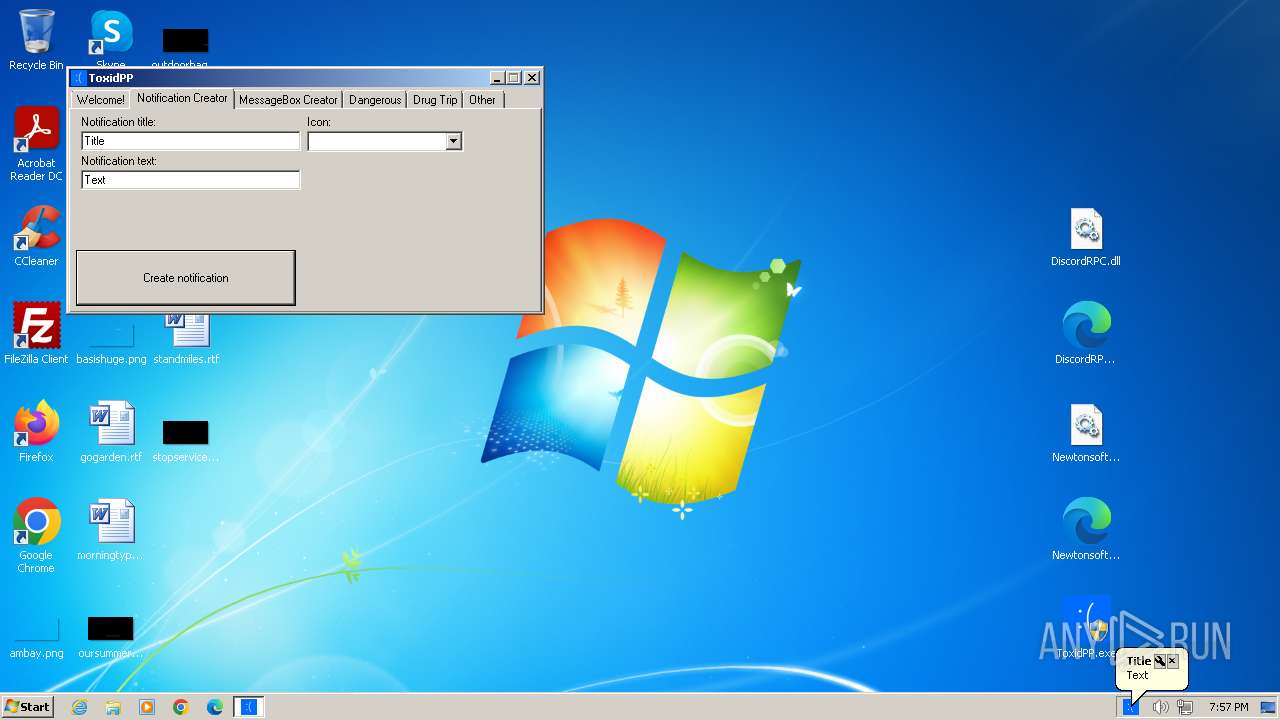Close the Title notification balloon
Image resolution: width=1280 pixels, height=720 pixels.
click(1173, 661)
